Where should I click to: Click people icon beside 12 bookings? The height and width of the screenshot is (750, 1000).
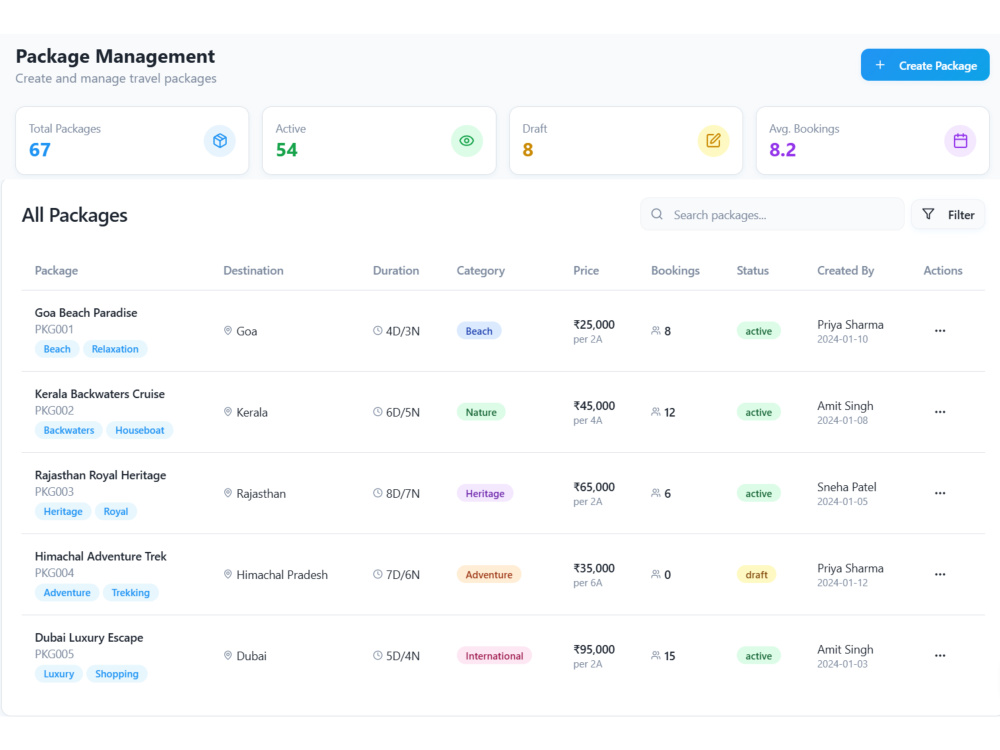click(x=656, y=412)
